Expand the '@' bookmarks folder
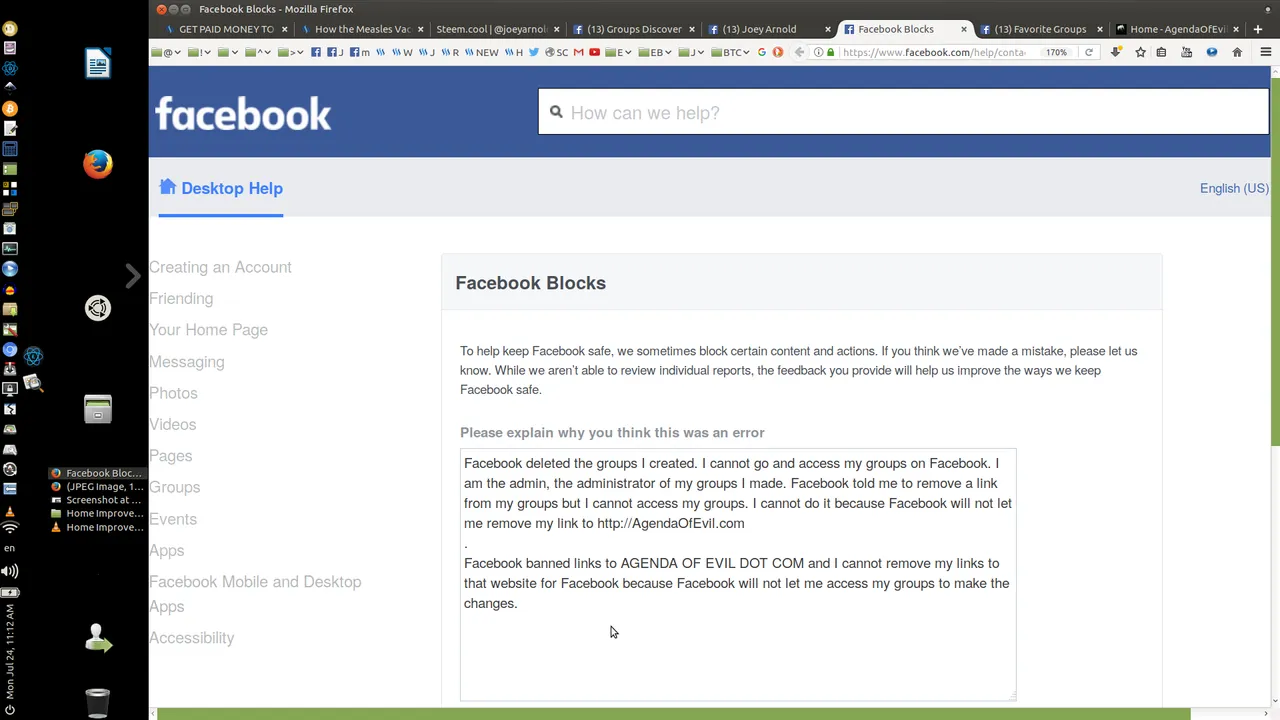The image size is (1280, 720). [166, 52]
